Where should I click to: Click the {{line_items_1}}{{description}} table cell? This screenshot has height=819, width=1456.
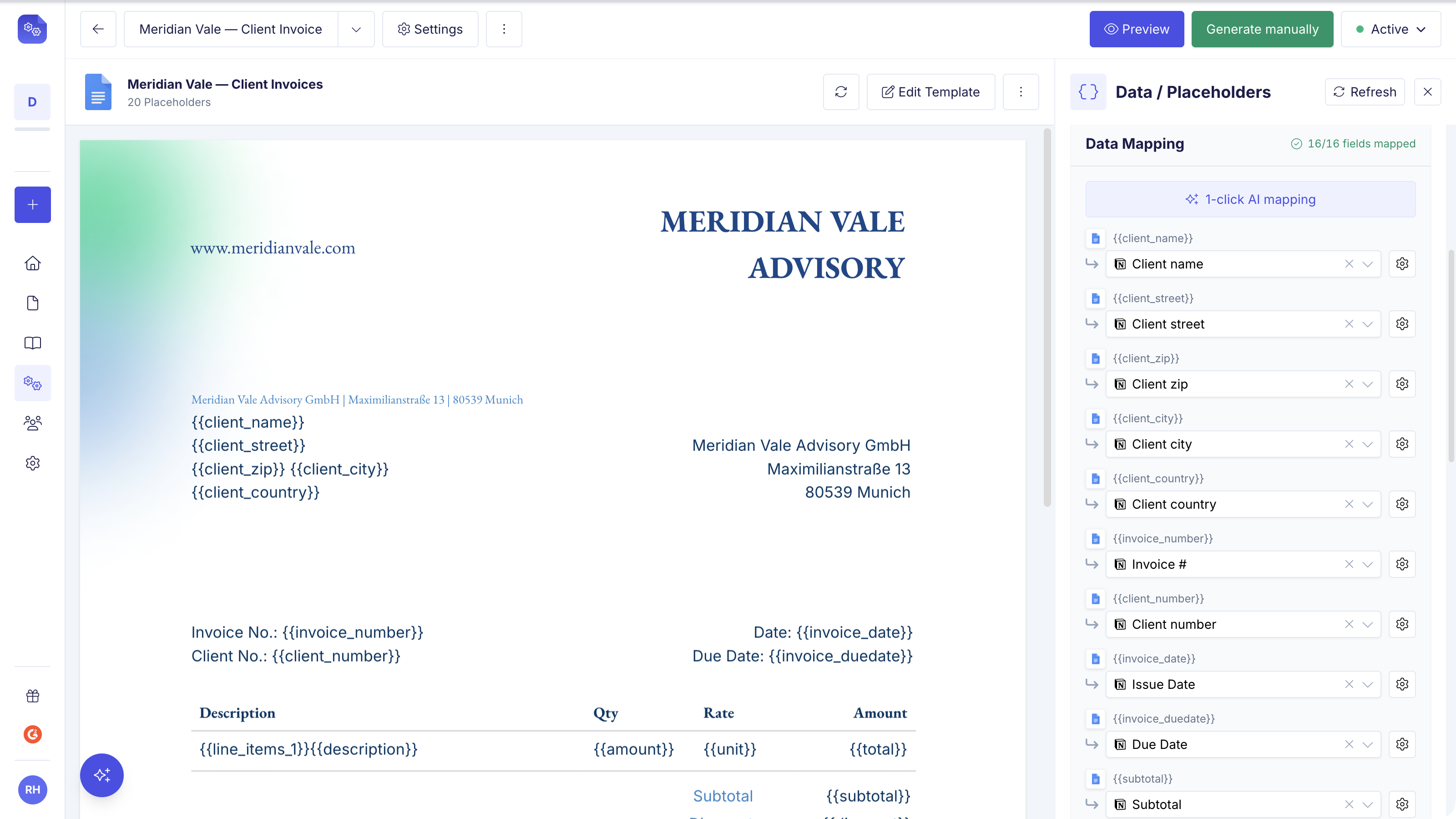308,749
